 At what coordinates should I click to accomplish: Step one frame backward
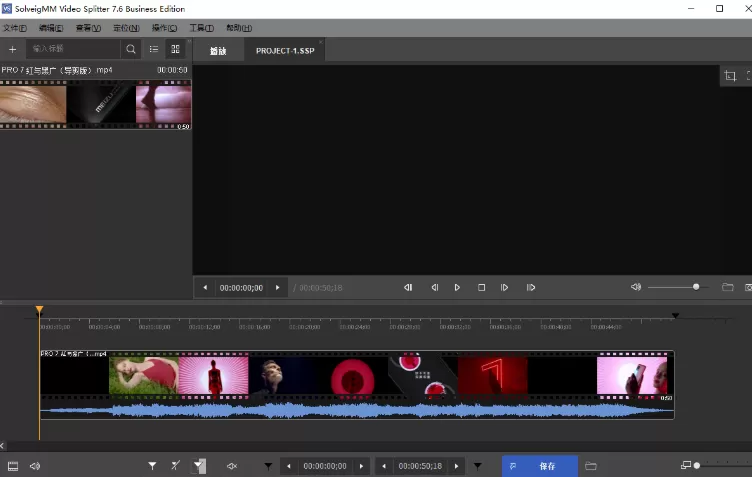(x=435, y=288)
